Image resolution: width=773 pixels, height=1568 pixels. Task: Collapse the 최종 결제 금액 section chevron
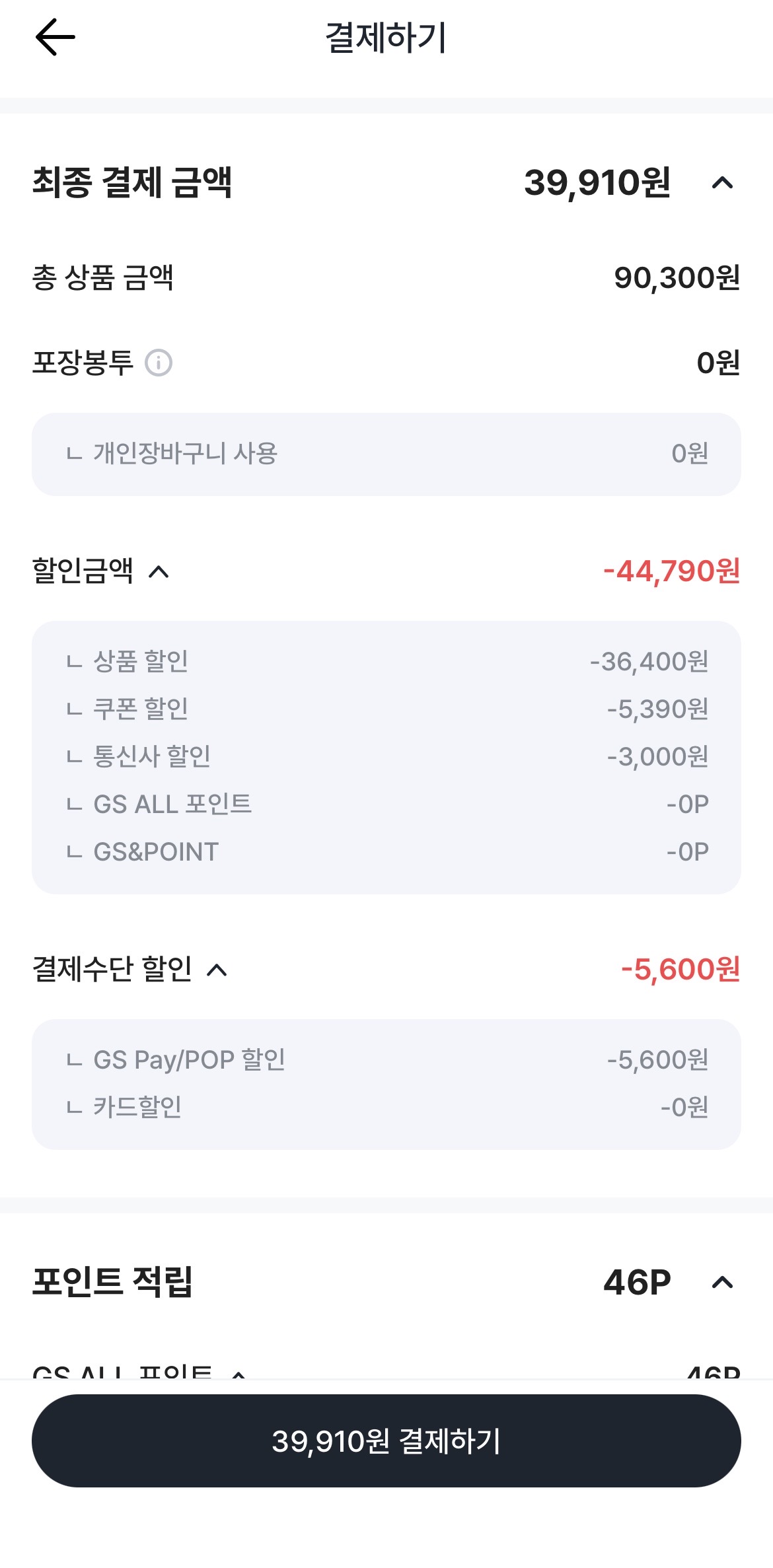(722, 182)
